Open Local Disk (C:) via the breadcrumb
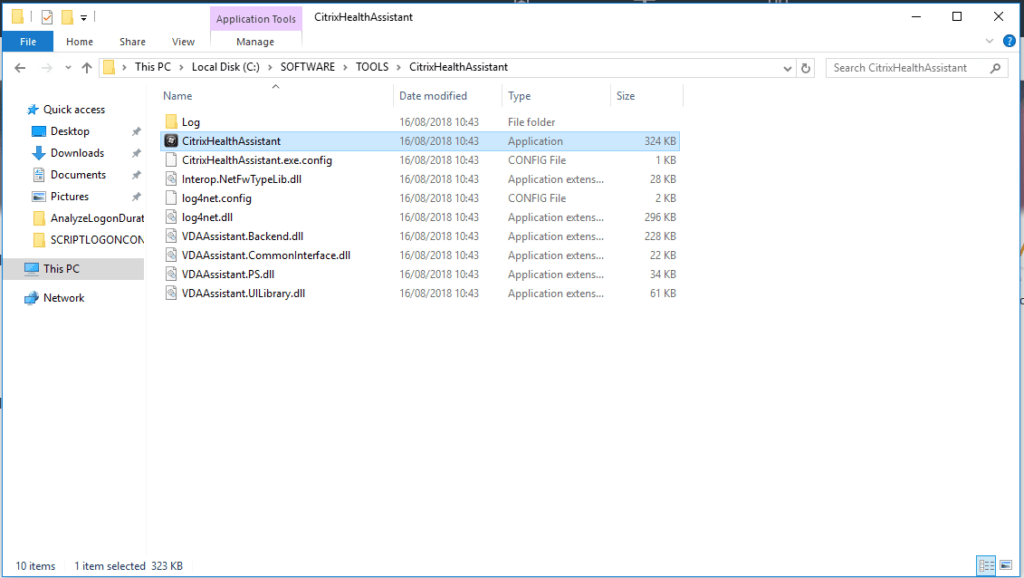The height and width of the screenshot is (578, 1024). (x=220, y=67)
